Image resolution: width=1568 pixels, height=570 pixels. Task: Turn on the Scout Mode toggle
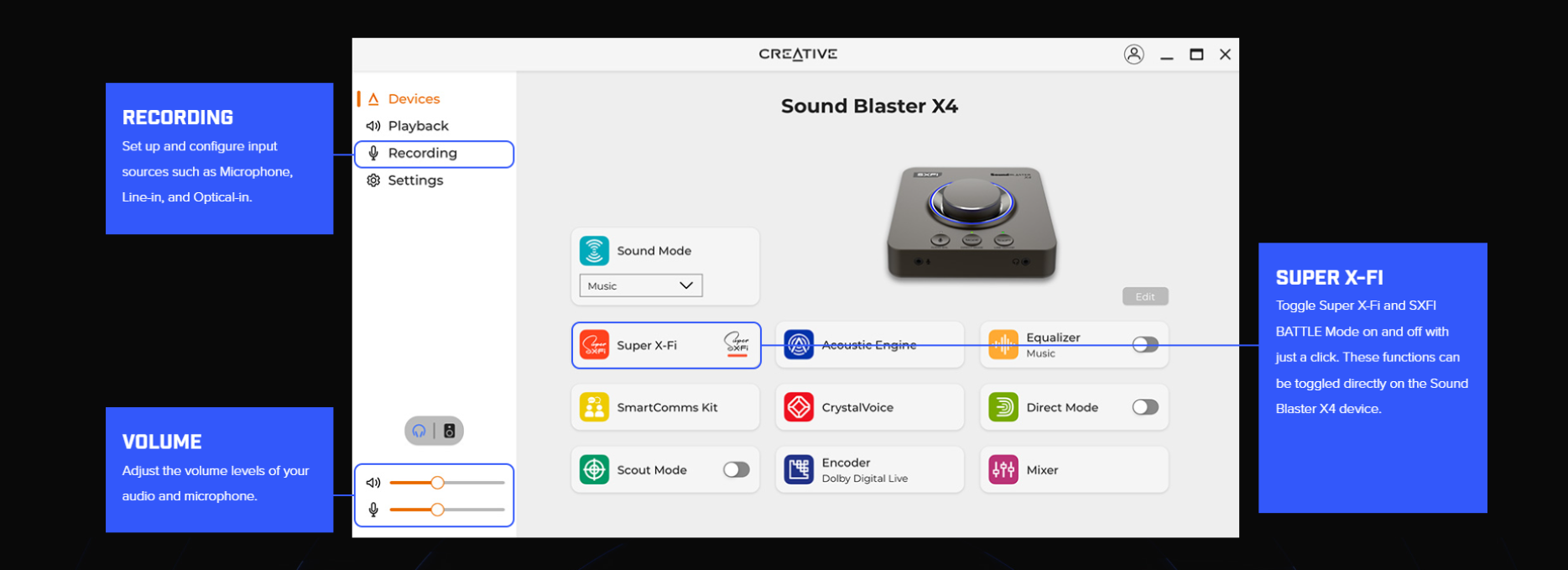pos(736,470)
